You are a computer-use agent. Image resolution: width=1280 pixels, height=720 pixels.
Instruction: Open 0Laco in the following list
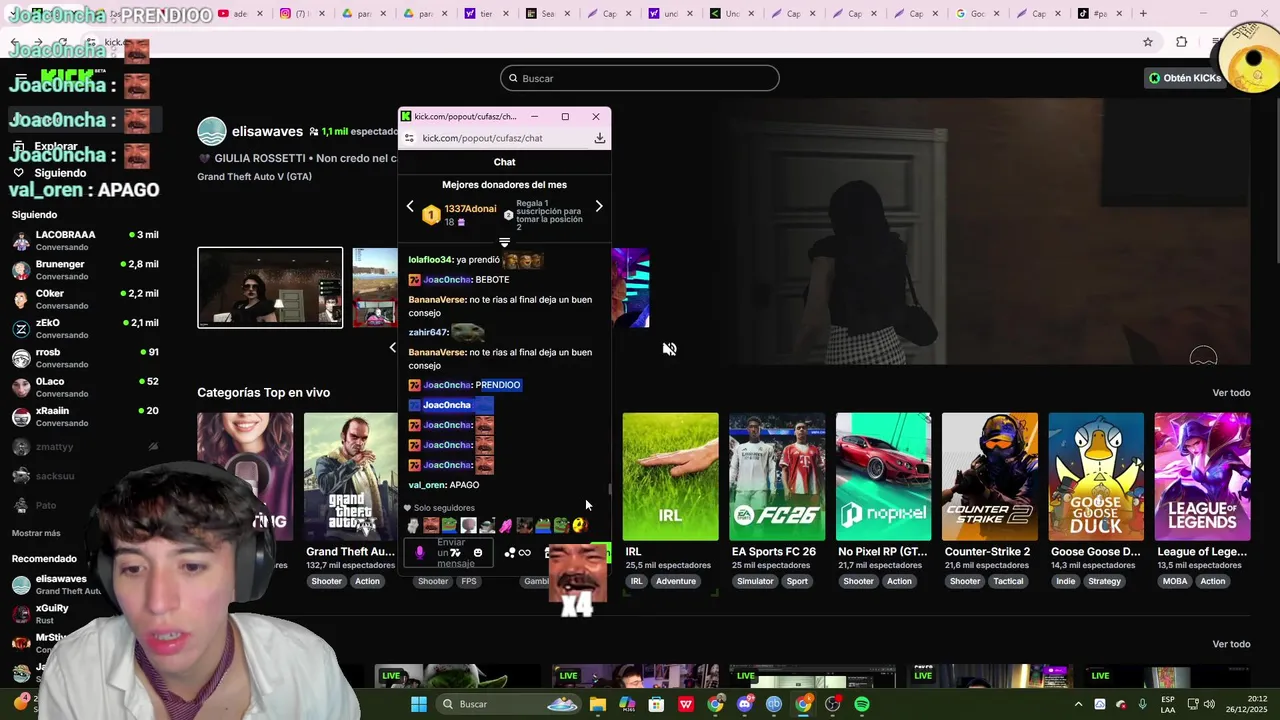pyautogui.click(x=85, y=387)
